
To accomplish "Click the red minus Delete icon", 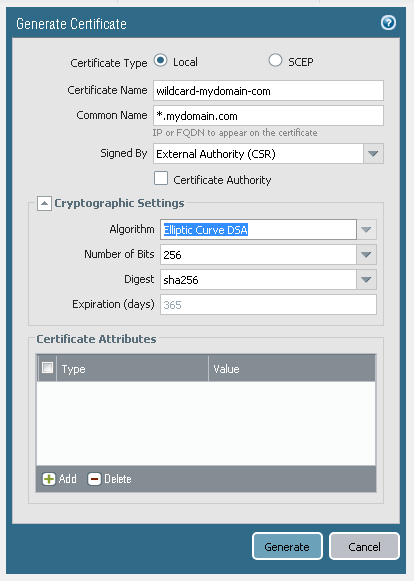I will 94,479.
